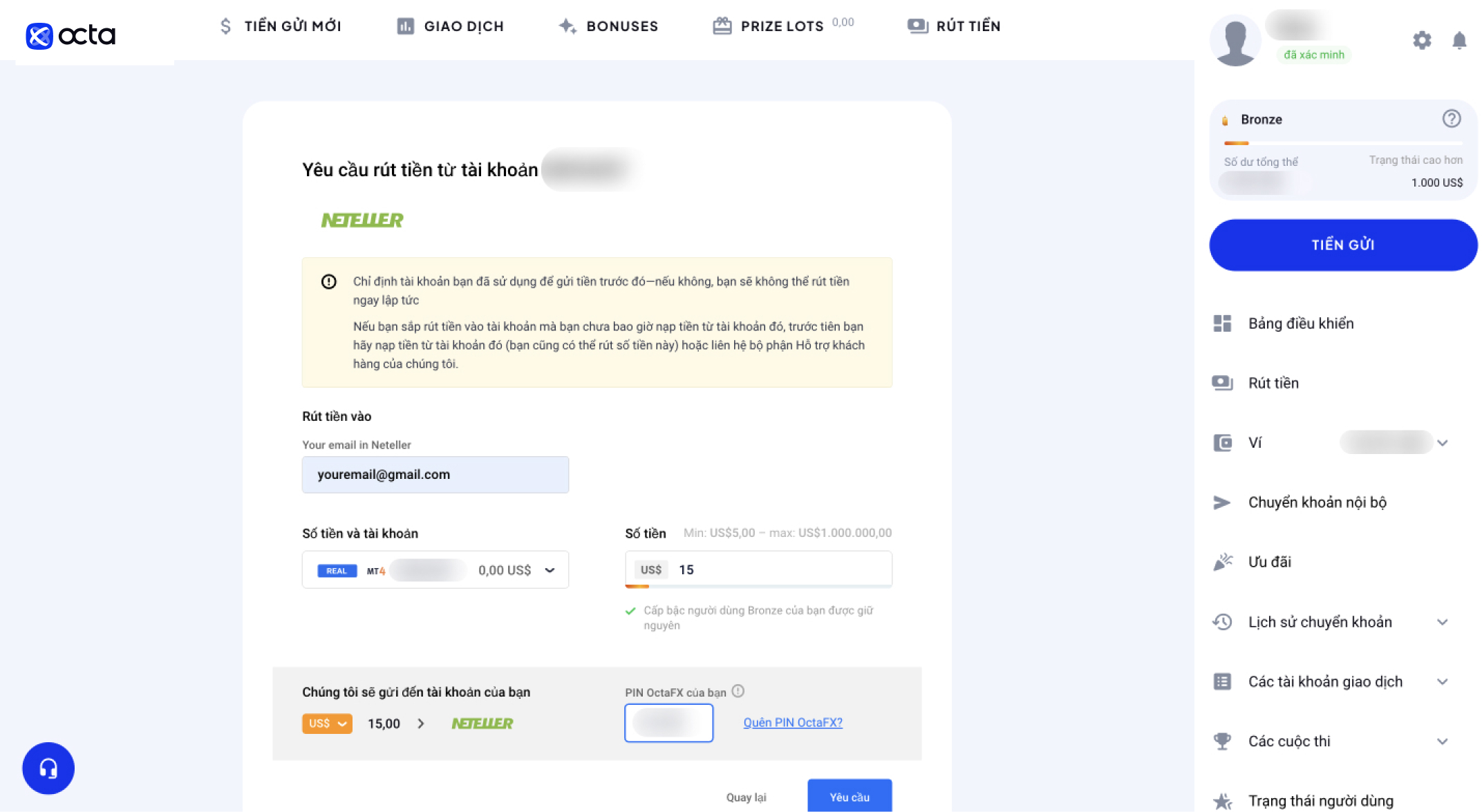Viewport: 1482px width, 812px height.
Task: Open the Prize Lots menu
Action: coord(783,26)
